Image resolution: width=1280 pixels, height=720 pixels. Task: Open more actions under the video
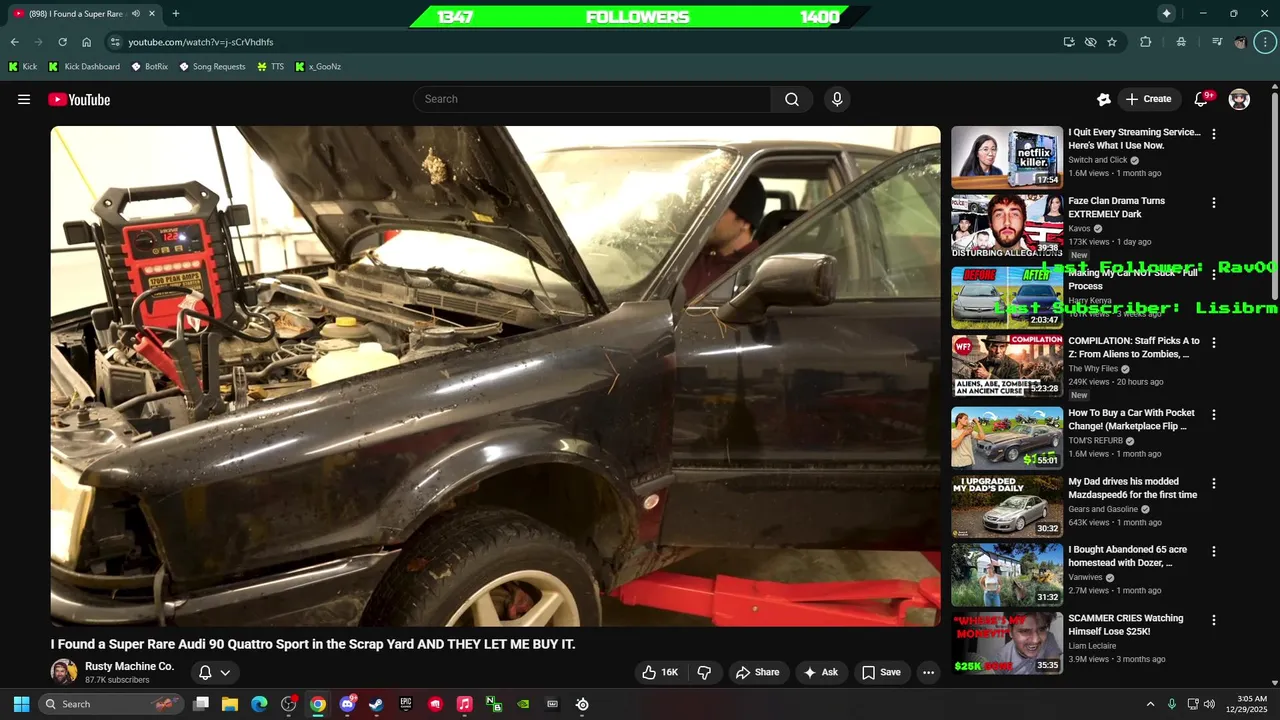[x=928, y=672]
